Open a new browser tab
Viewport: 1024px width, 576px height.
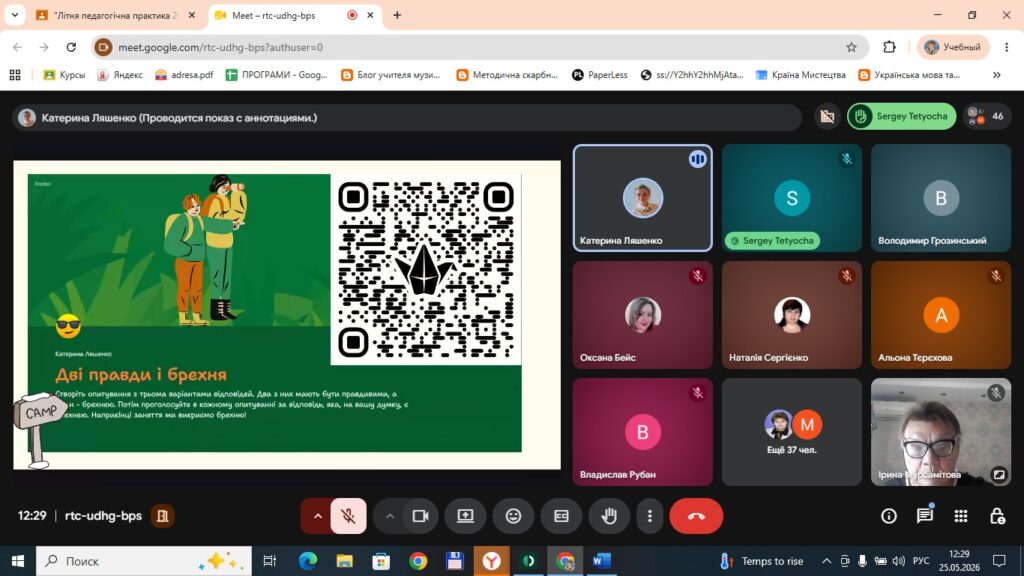397,15
